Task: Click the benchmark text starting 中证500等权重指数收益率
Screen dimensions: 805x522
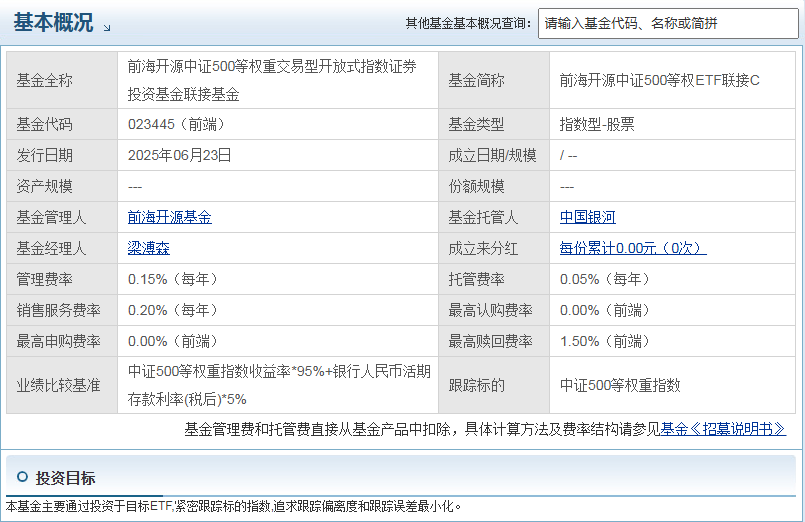Action: pos(279,385)
